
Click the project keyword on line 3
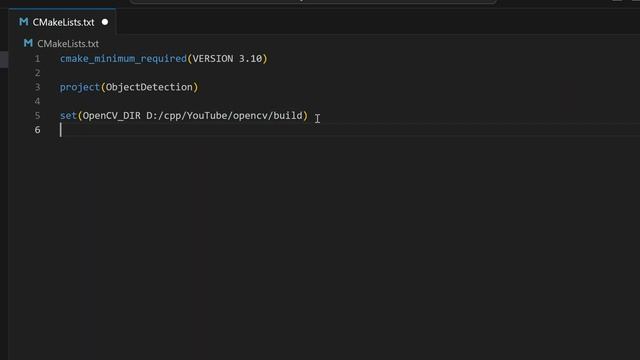coord(80,87)
